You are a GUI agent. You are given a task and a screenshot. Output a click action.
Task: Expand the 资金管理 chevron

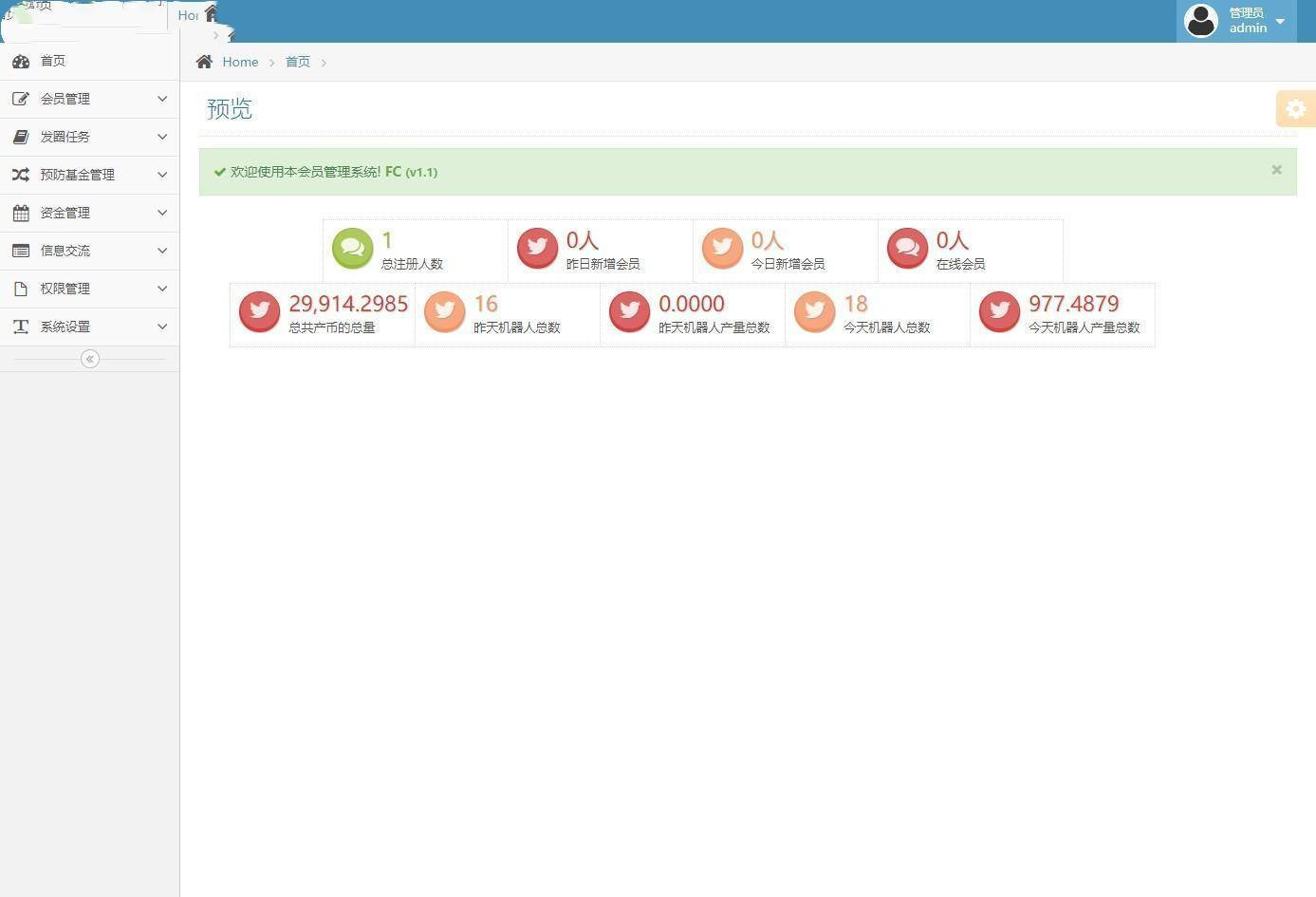click(162, 213)
